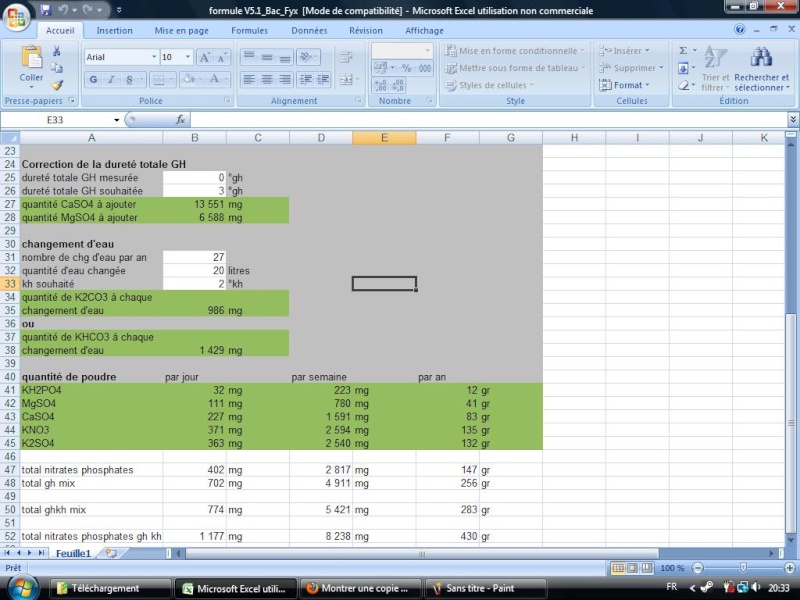The image size is (800, 600).
Task: Apply percent style format
Action: click(407, 68)
